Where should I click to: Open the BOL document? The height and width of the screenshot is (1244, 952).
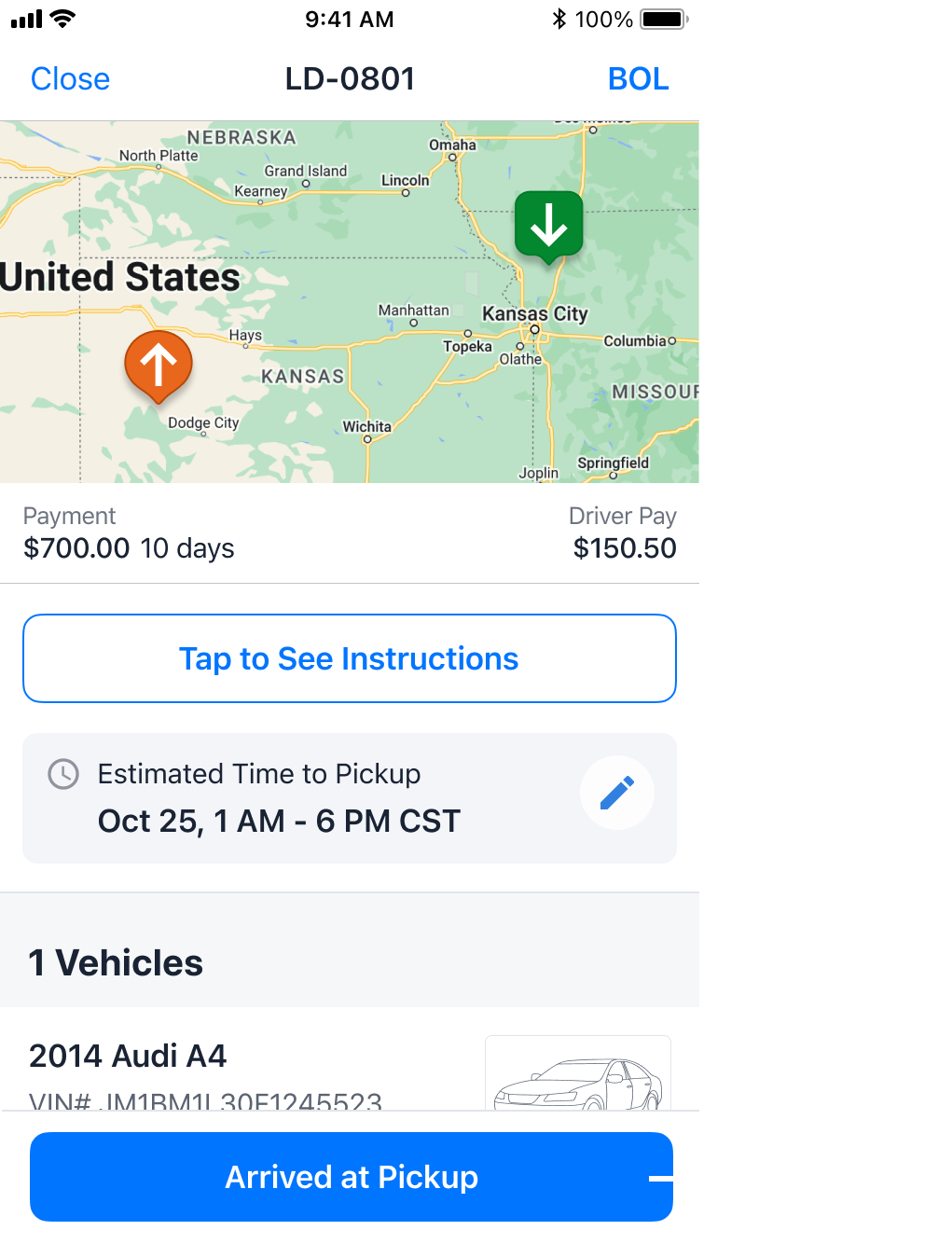pyautogui.click(x=639, y=79)
